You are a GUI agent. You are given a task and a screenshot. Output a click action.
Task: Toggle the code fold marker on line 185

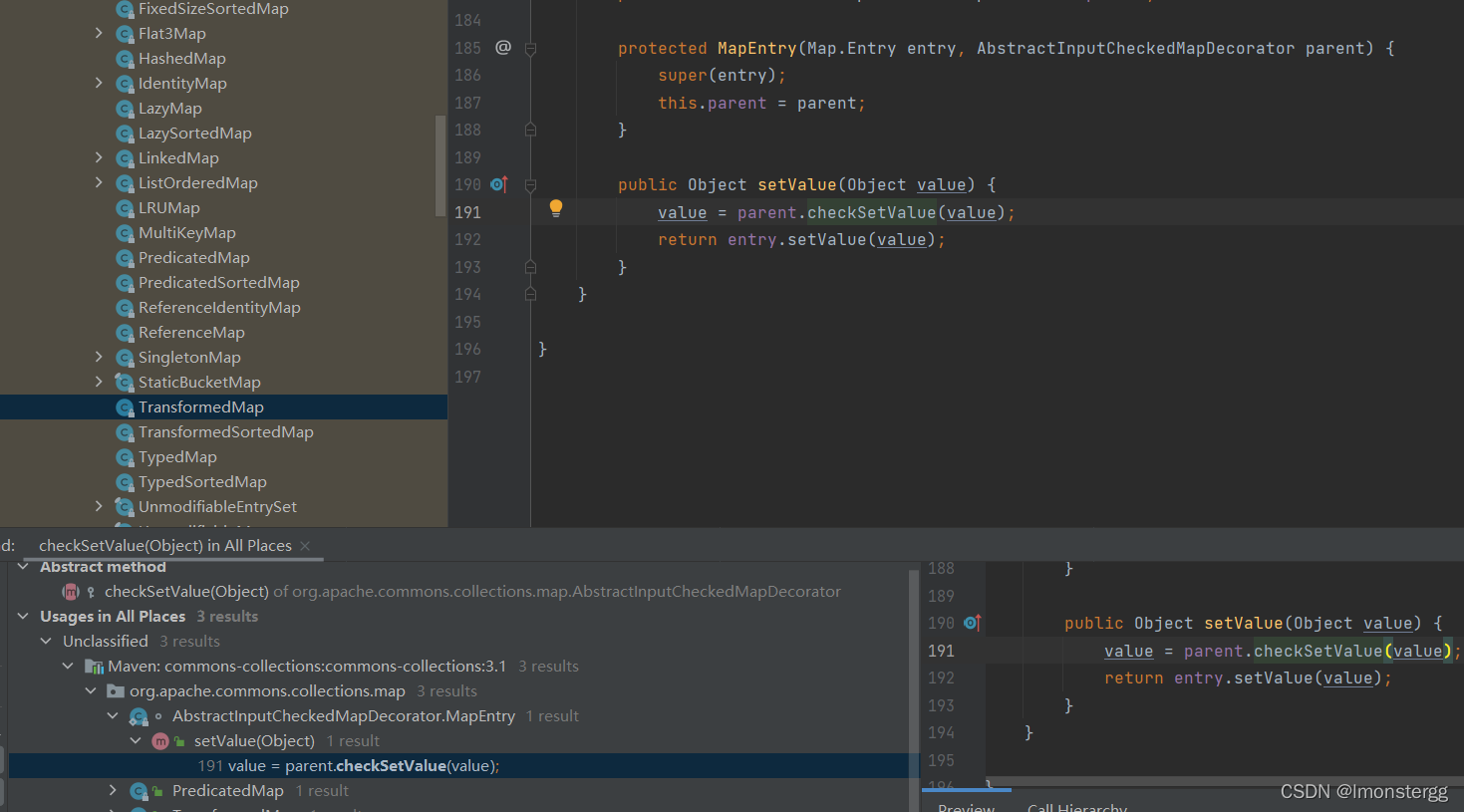tap(530, 49)
